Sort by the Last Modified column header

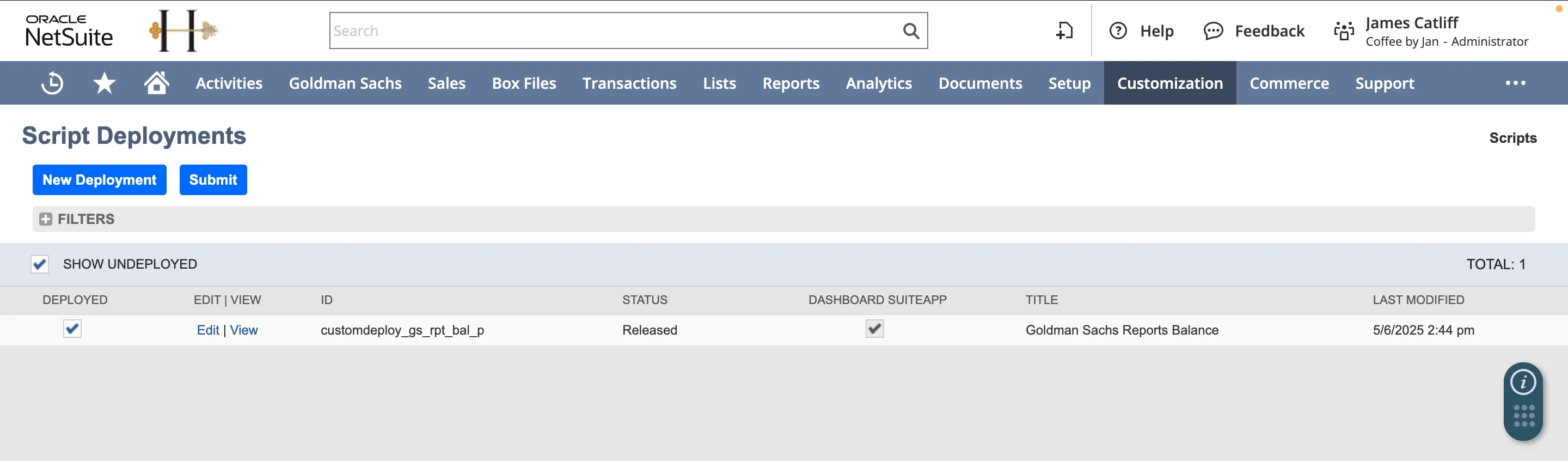[1418, 300]
